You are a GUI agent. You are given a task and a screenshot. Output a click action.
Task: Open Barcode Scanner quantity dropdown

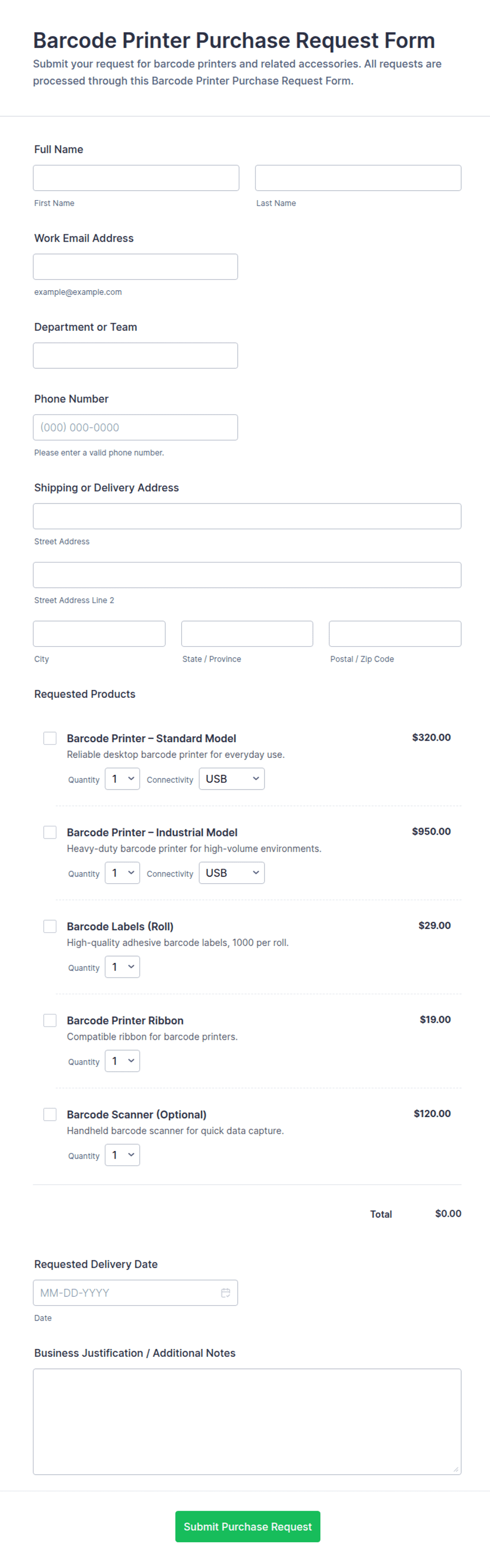(x=122, y=1155)
